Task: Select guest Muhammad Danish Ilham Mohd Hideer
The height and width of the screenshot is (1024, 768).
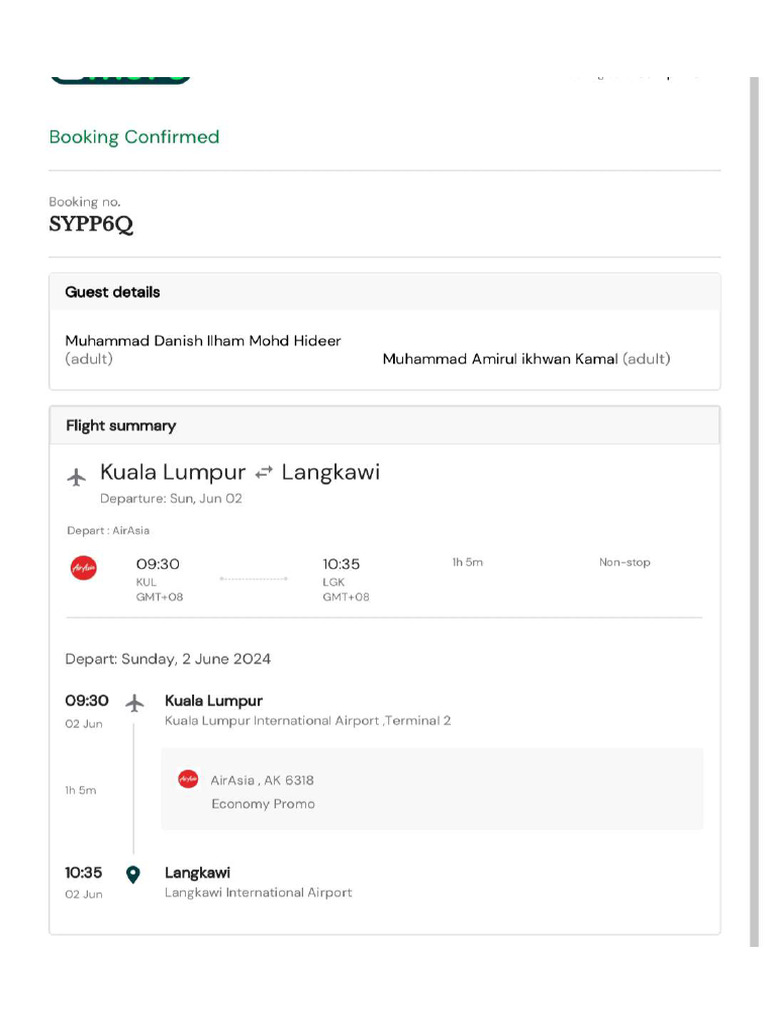Action: point(203,341)
